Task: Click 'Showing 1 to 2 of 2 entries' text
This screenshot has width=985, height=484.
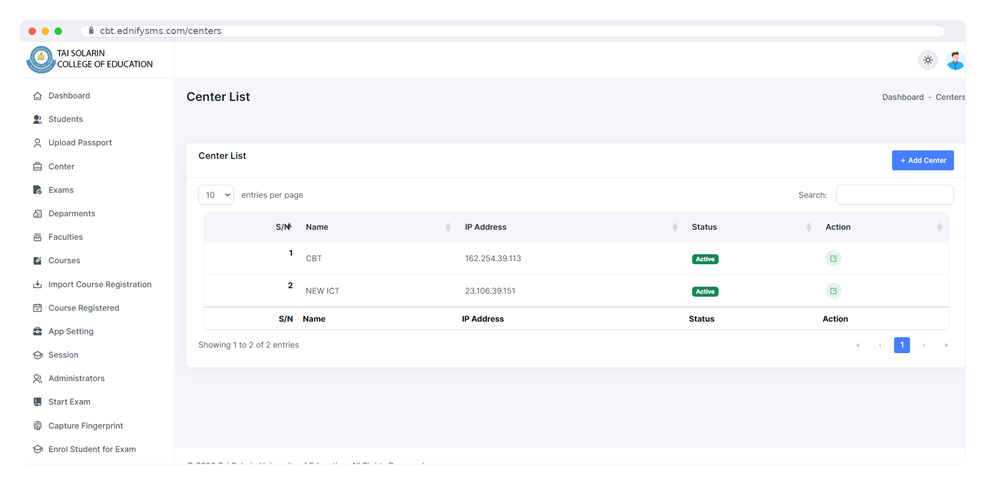Action: 248,345
